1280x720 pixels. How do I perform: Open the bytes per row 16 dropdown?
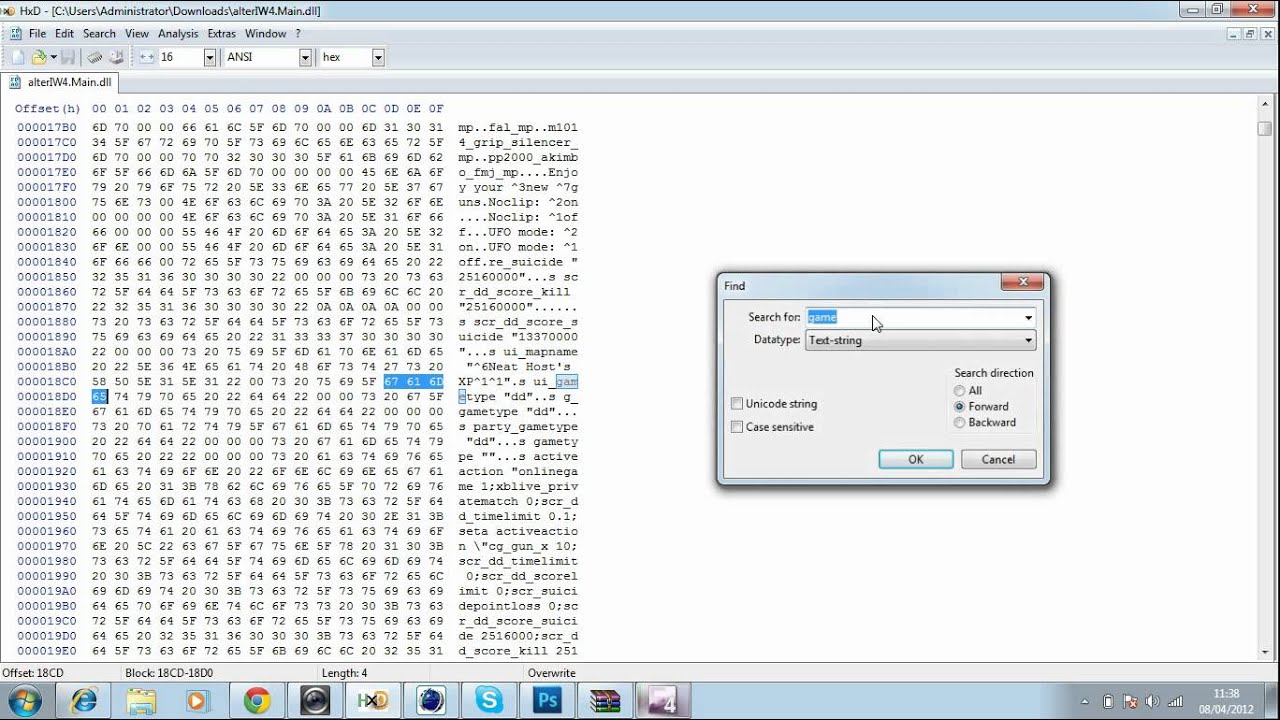coord(210,57)
